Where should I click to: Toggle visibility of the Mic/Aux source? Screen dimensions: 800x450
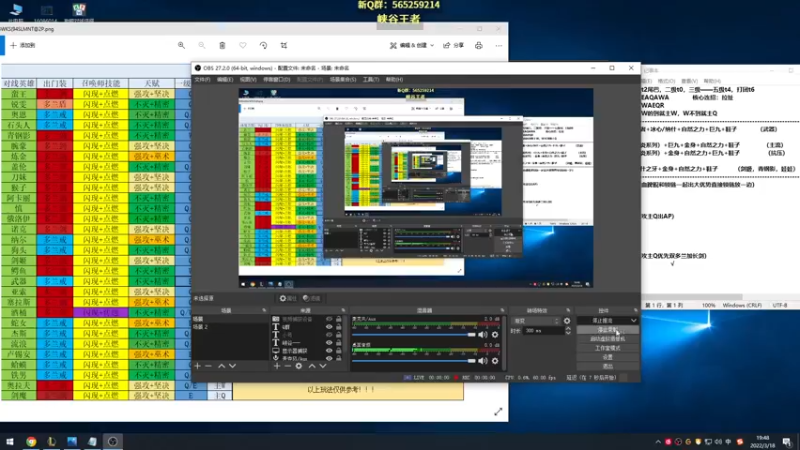329,358
